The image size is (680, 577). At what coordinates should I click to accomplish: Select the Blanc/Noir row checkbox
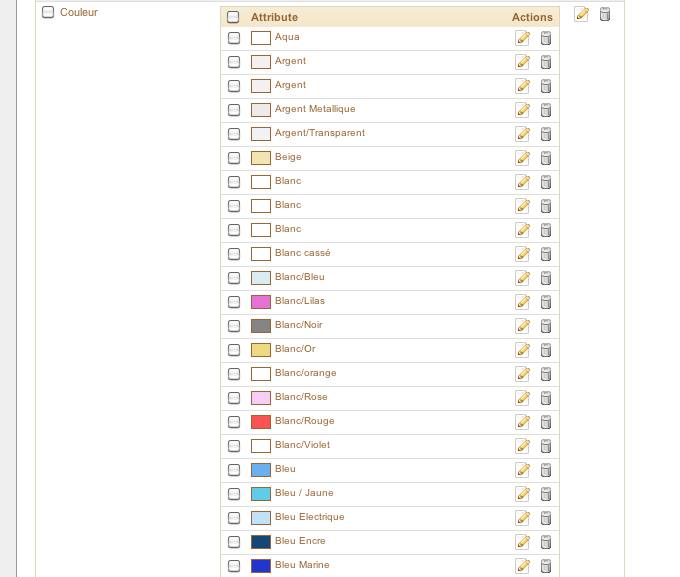(x=234, y=326)
